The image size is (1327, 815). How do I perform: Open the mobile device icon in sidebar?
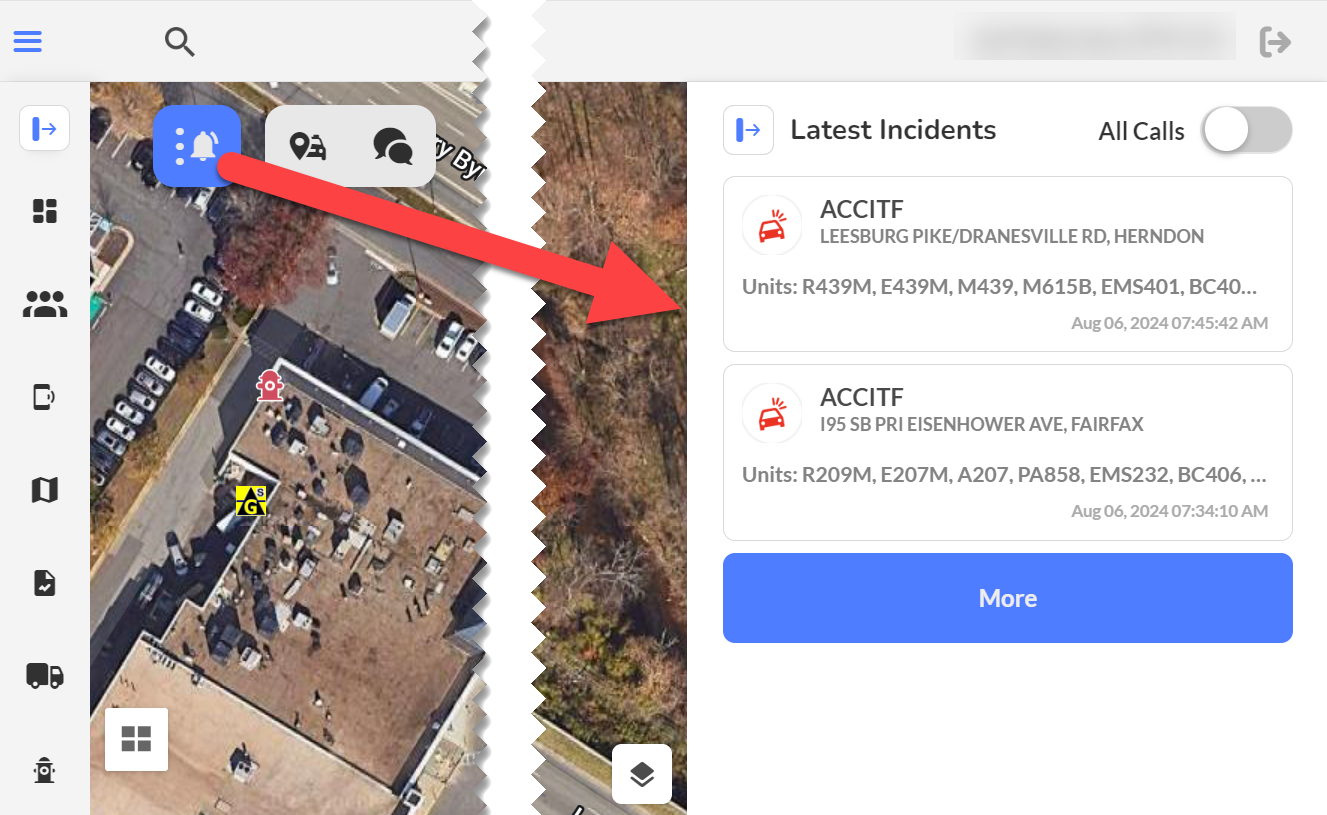pyautogui.click(x=45, y=397)
